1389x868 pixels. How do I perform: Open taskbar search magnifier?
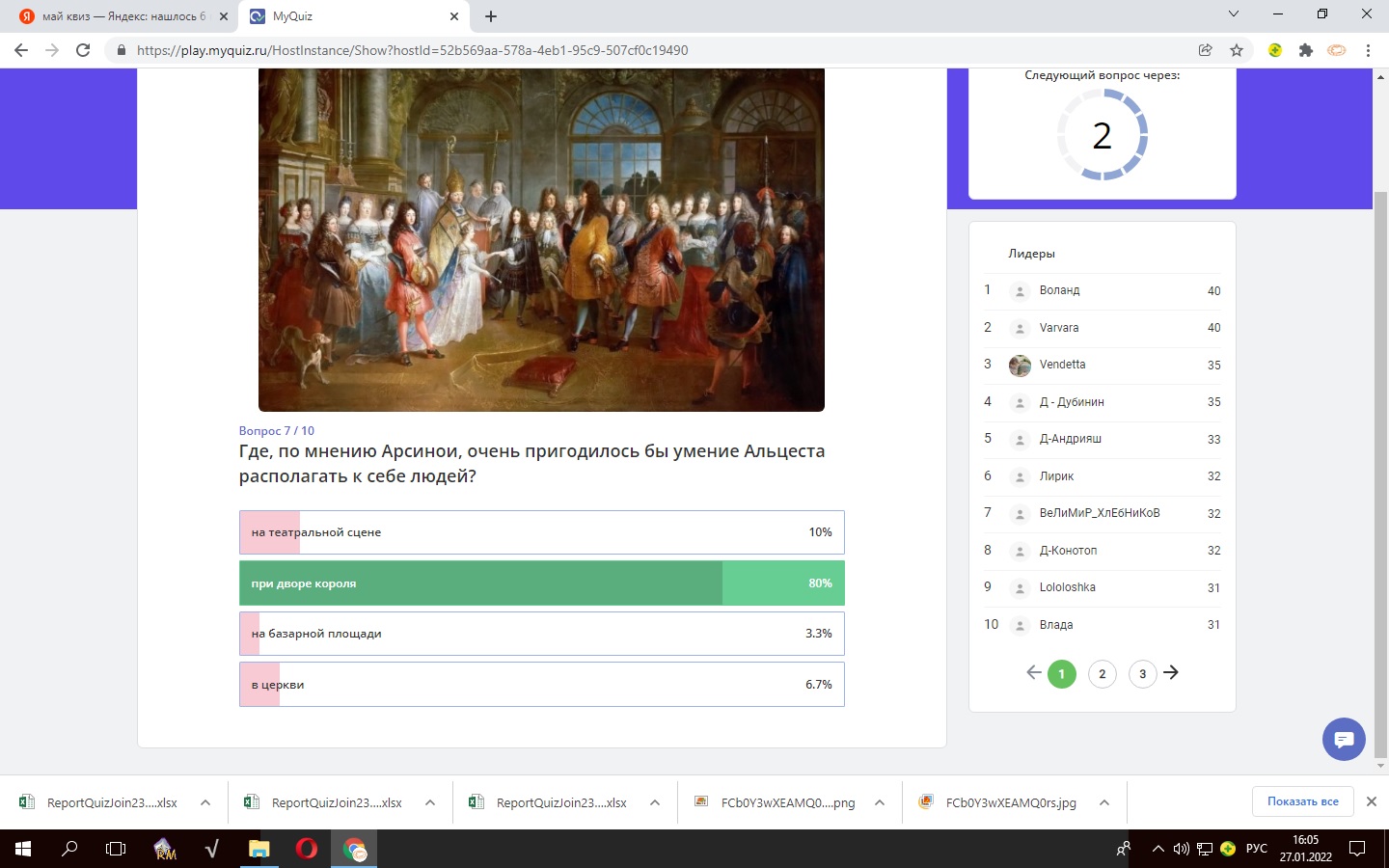point(69,849)
